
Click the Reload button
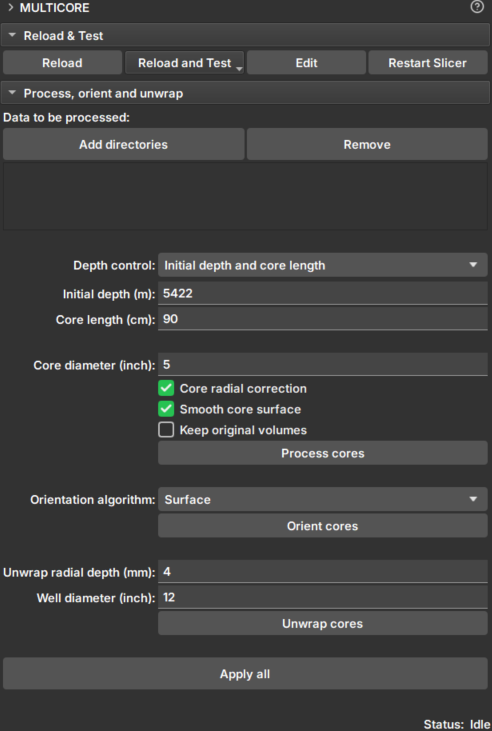tap(62, 63)
